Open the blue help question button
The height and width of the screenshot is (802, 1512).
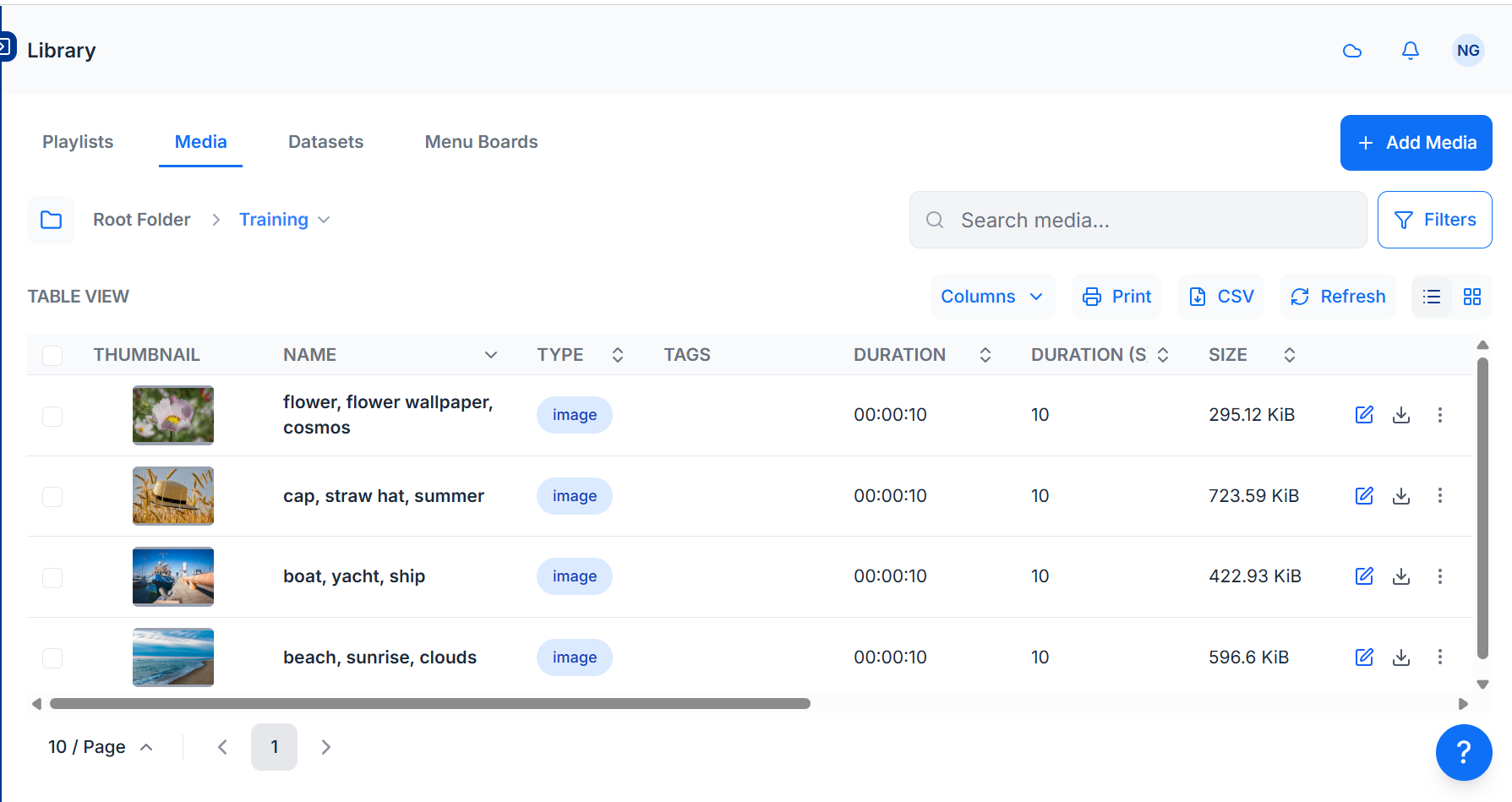click(1464, 752)
